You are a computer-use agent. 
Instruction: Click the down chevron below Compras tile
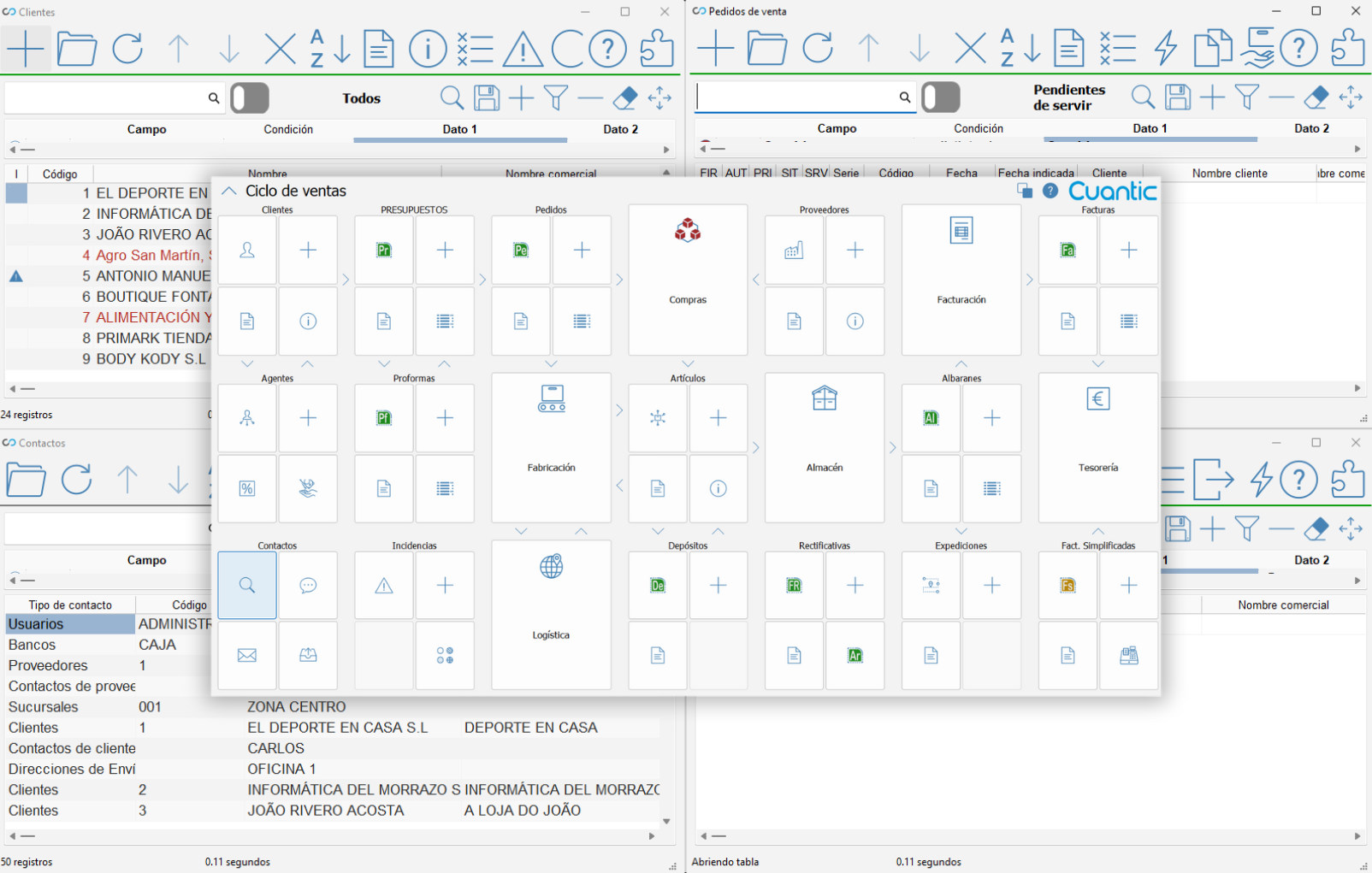point(688,363)
